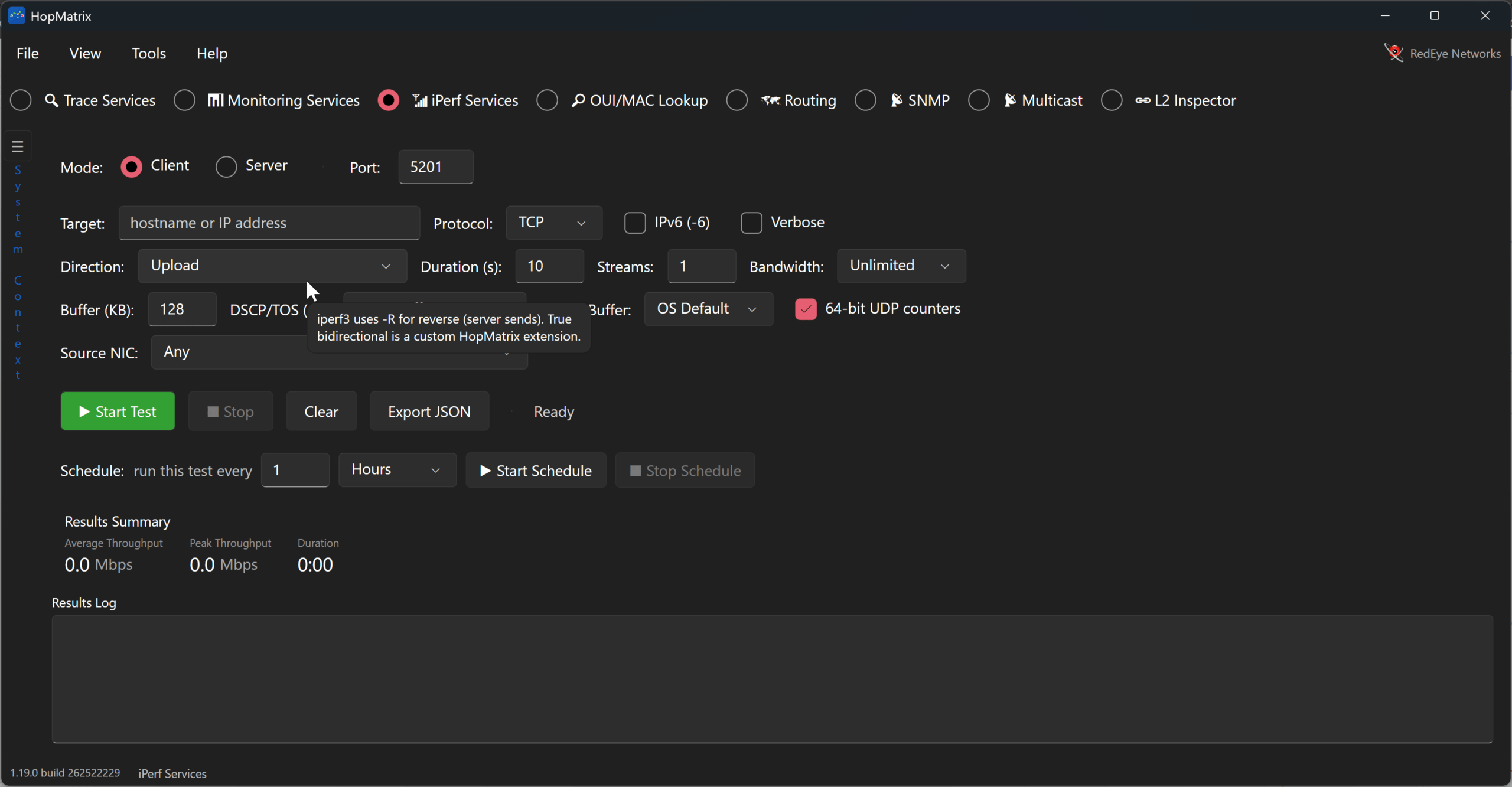
Task: Open the hamburger sidebar menu icon
Action: [18, 146]
